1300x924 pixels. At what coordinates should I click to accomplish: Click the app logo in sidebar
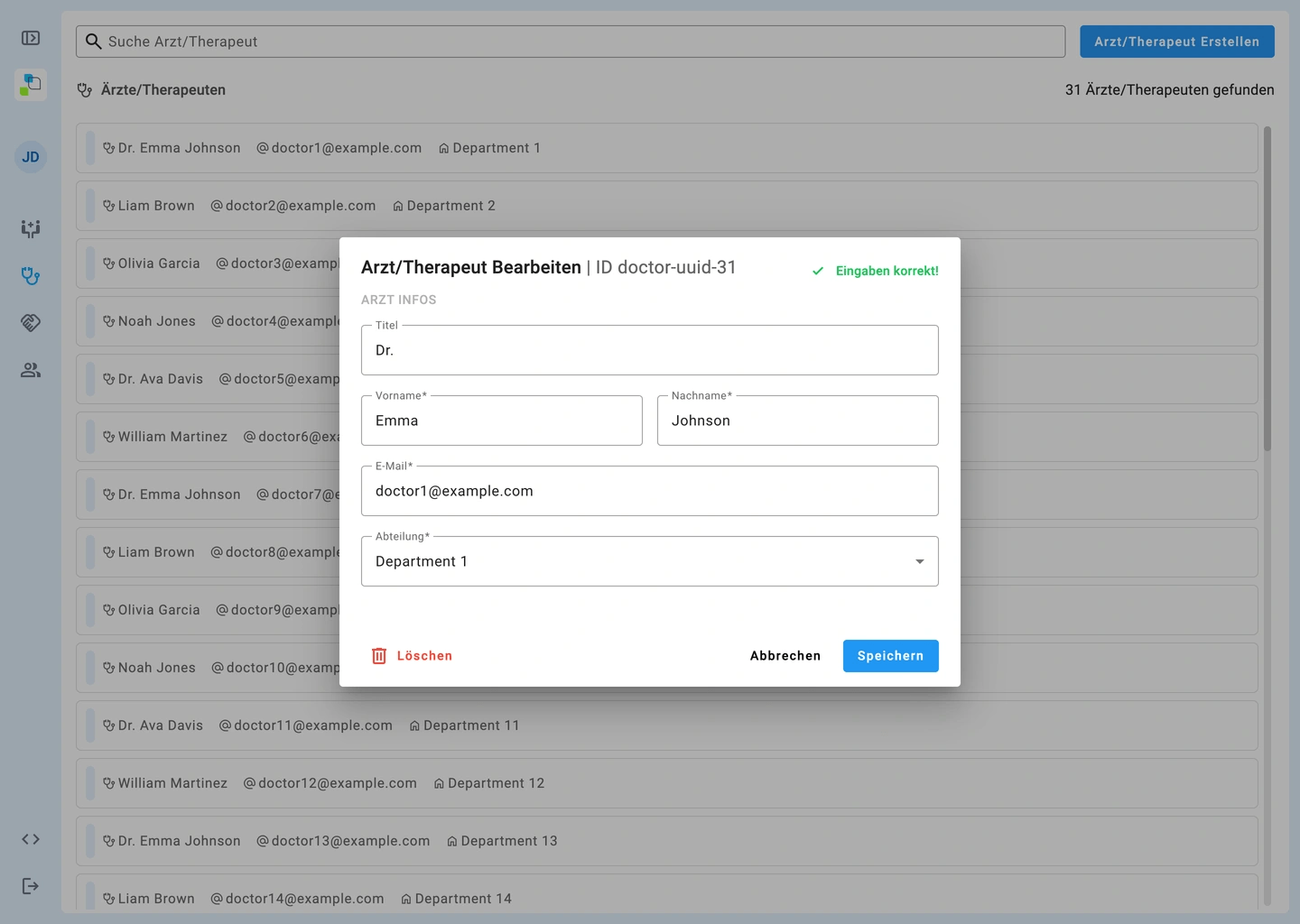(x=31, y=85)
